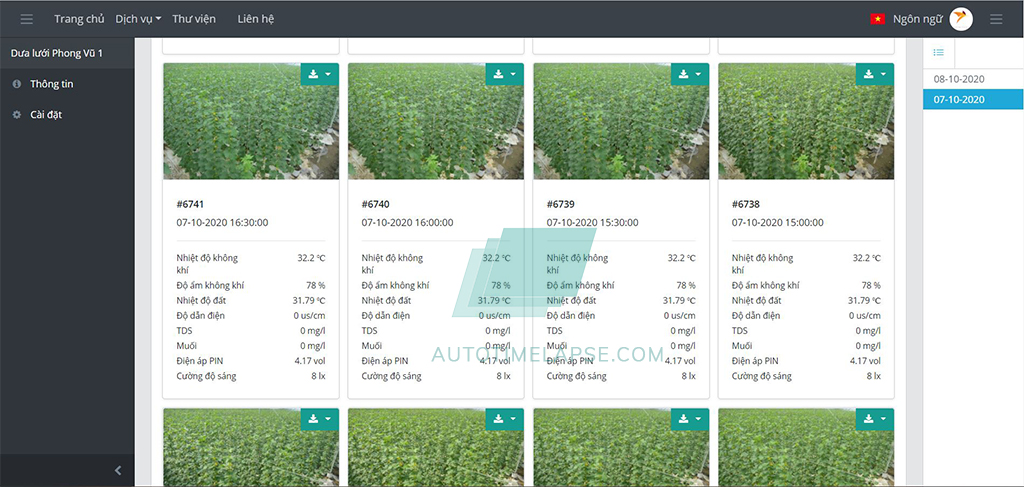Open download options caret on card #6739
1024x487 pixels.
[698, 74]
